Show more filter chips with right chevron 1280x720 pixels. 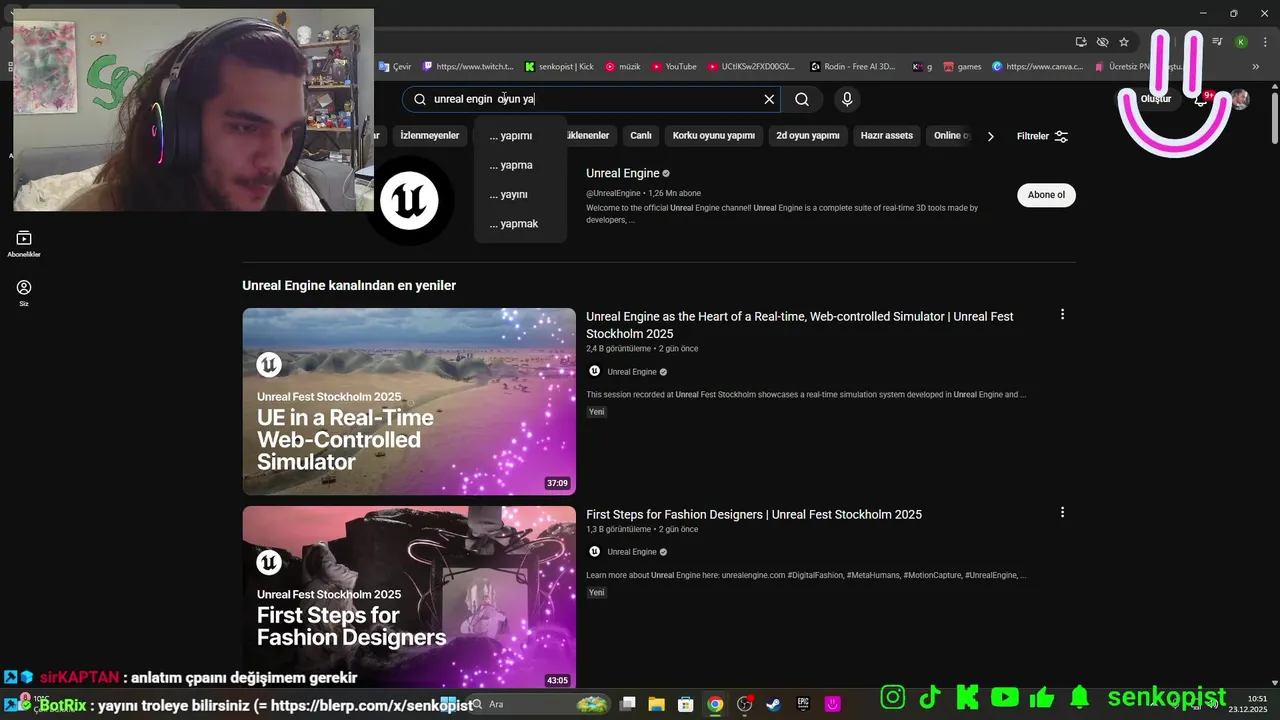(991, 136)
